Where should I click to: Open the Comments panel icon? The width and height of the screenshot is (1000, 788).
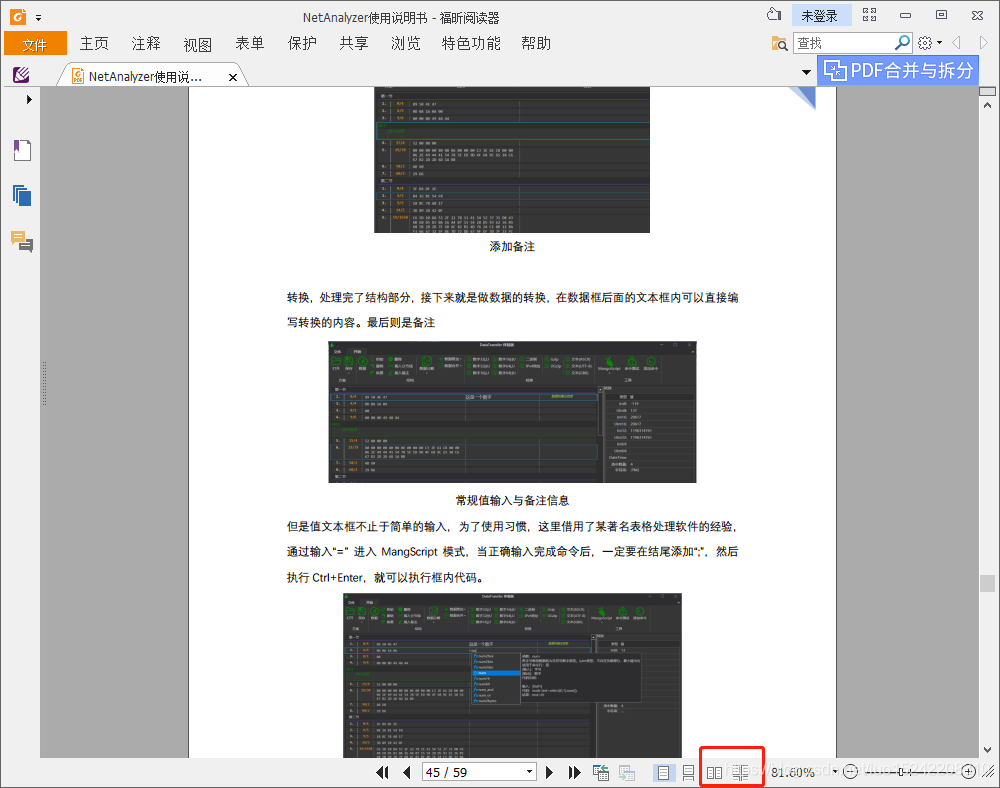pyautogui.click(x=22, y=242)
